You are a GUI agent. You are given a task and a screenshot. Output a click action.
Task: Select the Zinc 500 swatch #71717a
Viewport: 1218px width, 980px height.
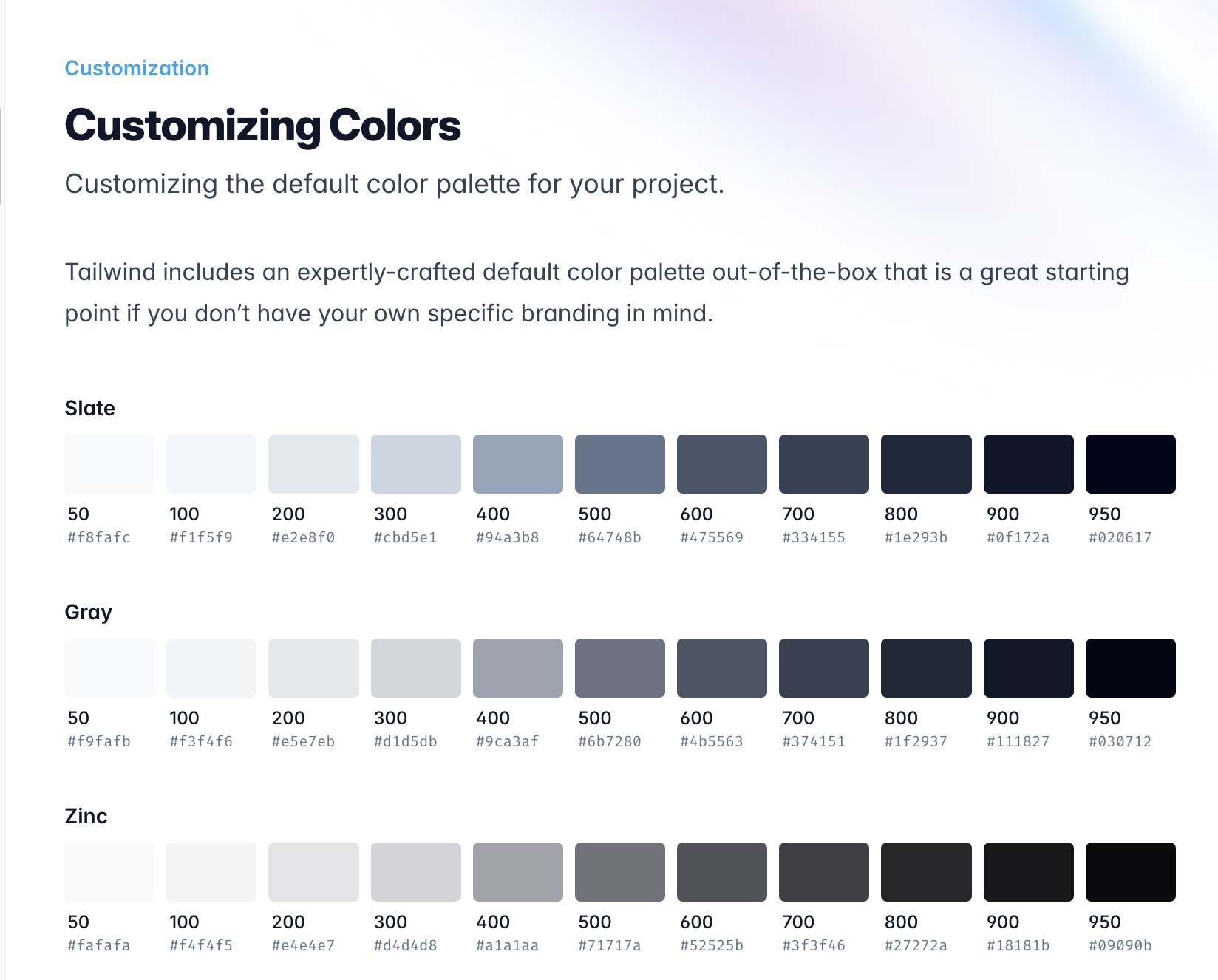point(620,872)
